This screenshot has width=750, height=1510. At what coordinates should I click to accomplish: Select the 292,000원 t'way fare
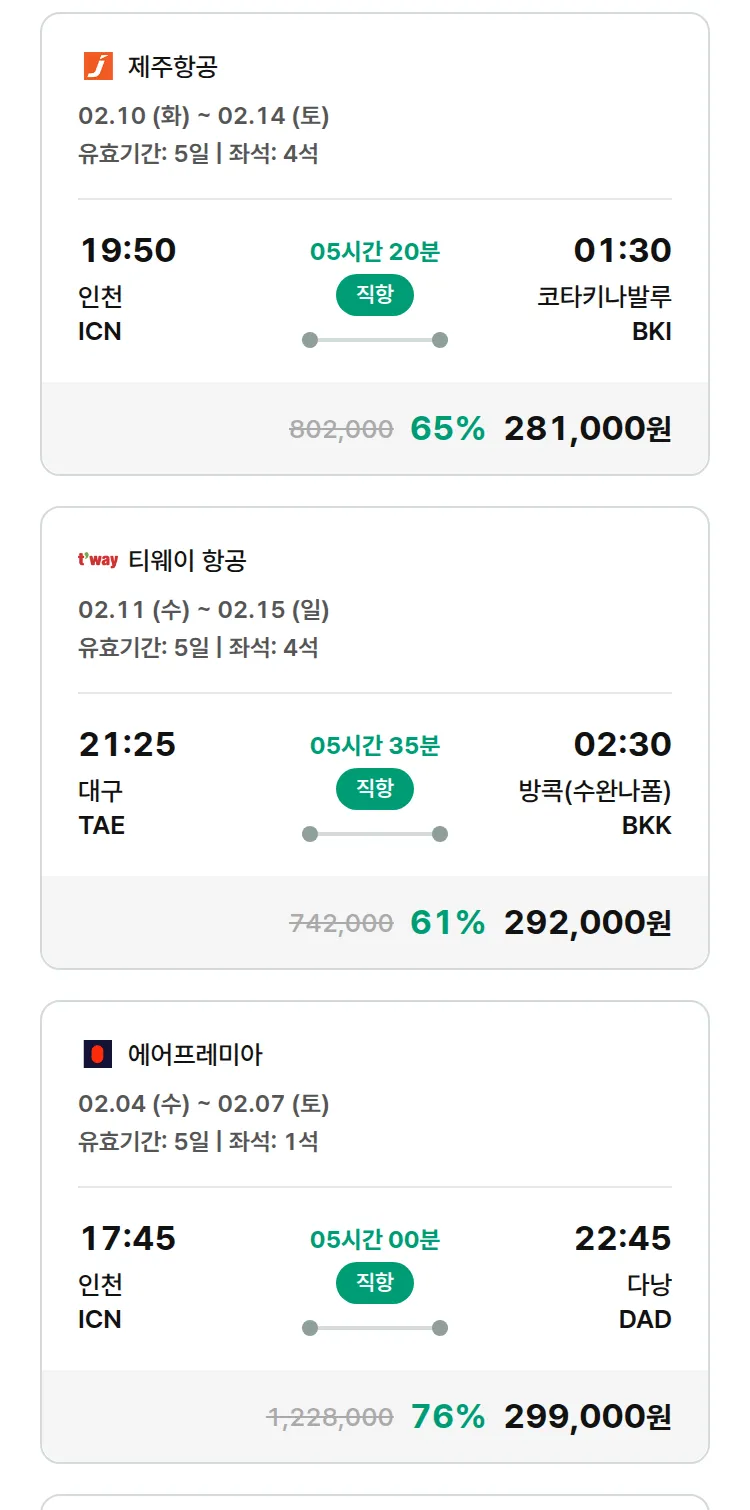587,923
